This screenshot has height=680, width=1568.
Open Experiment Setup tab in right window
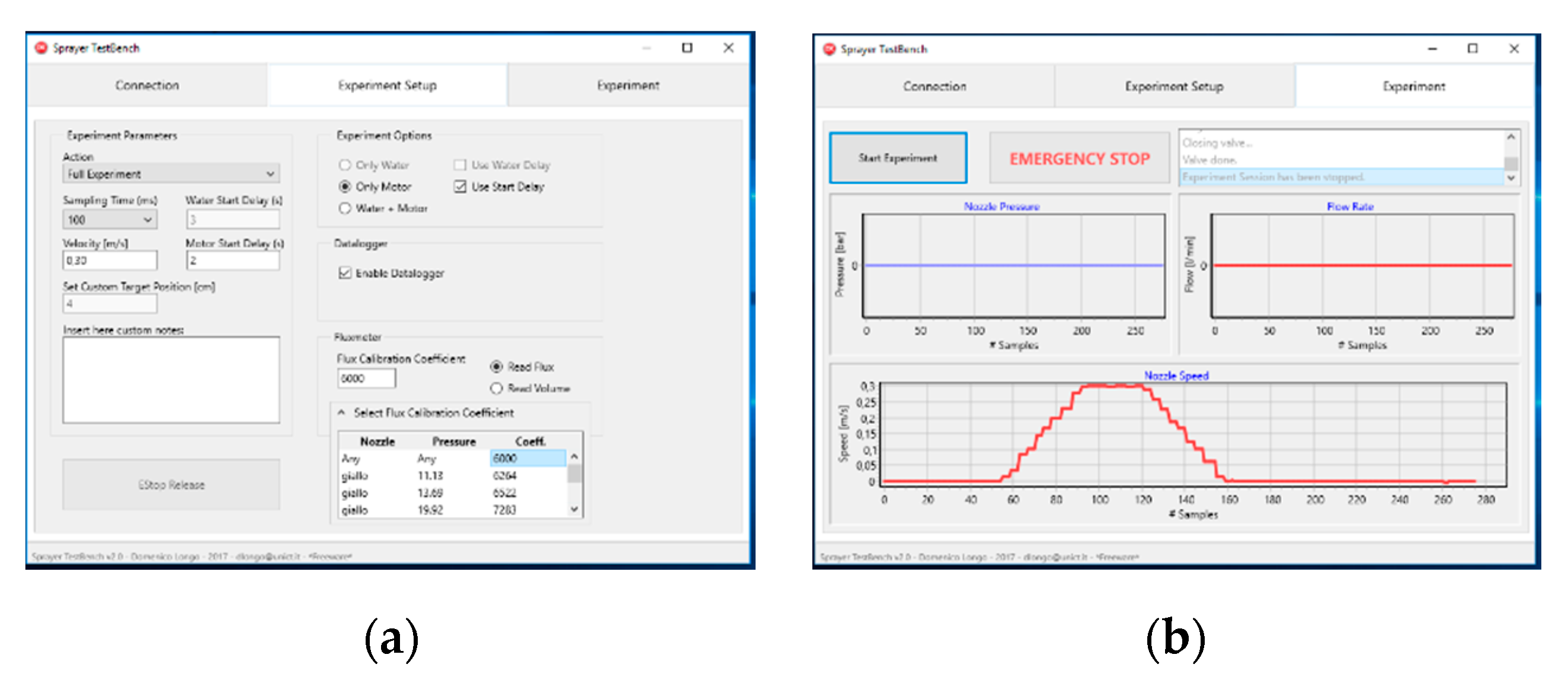[1173, 87]
